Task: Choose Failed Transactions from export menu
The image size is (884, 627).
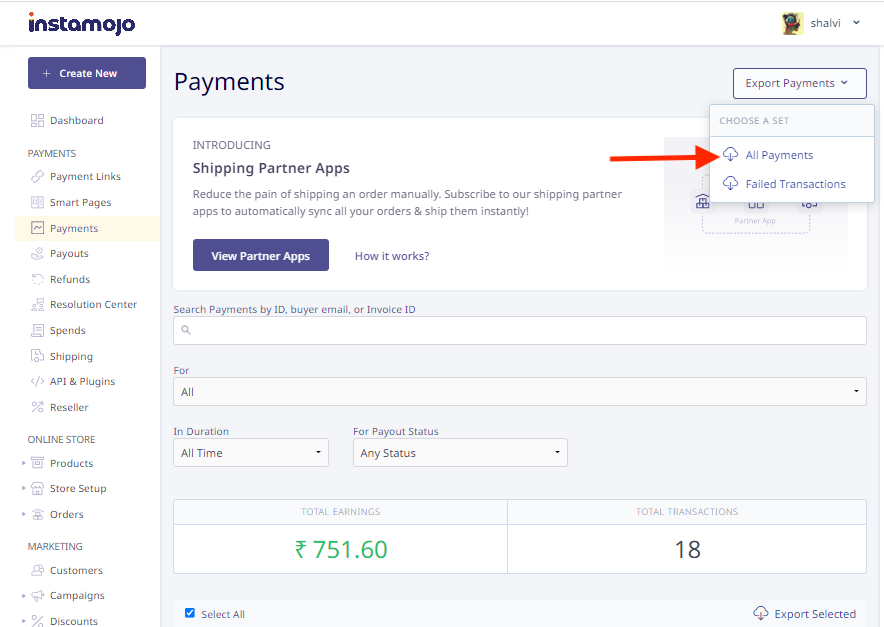Action: (x=795, y=184)
